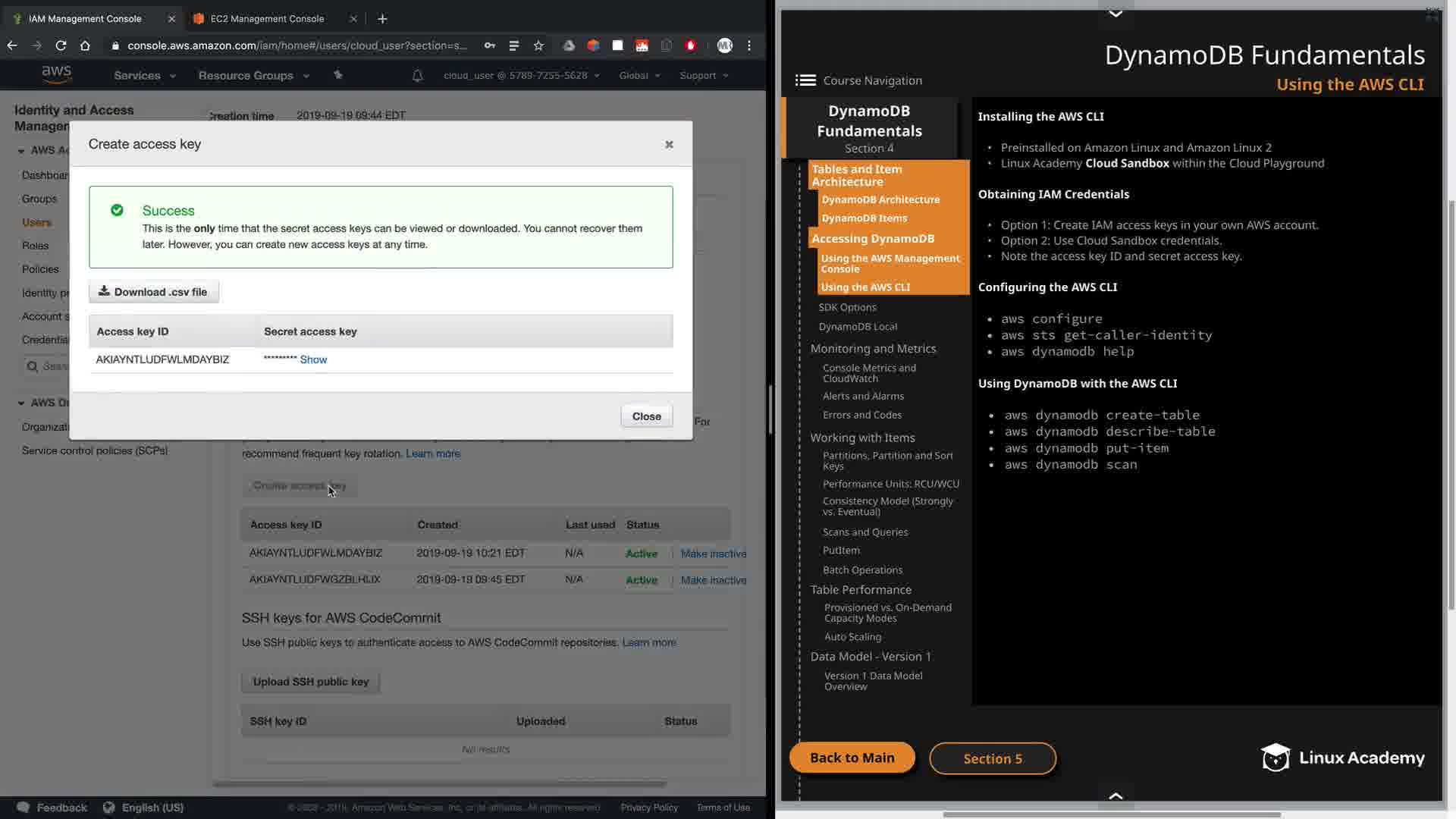Viewport: 1456px width, 819px height.
Task: Select SDK Options in course navigation
Action: (x=847, y=307)
